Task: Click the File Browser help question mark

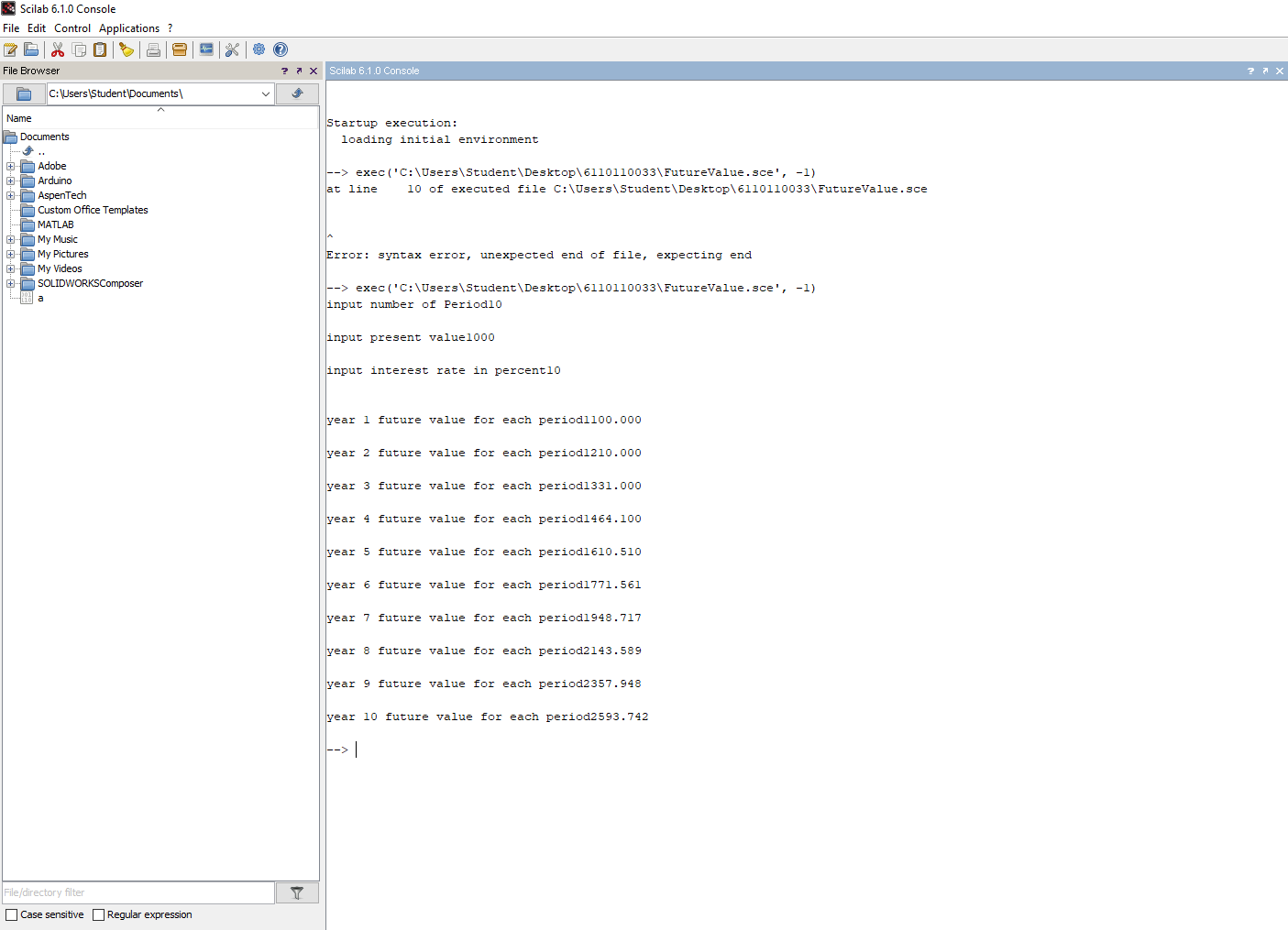Action: coord(284,71)
